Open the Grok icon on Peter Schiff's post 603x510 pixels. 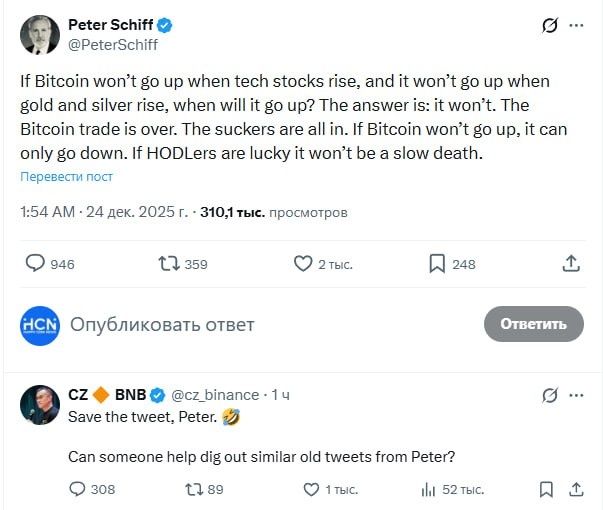(549, 26)
